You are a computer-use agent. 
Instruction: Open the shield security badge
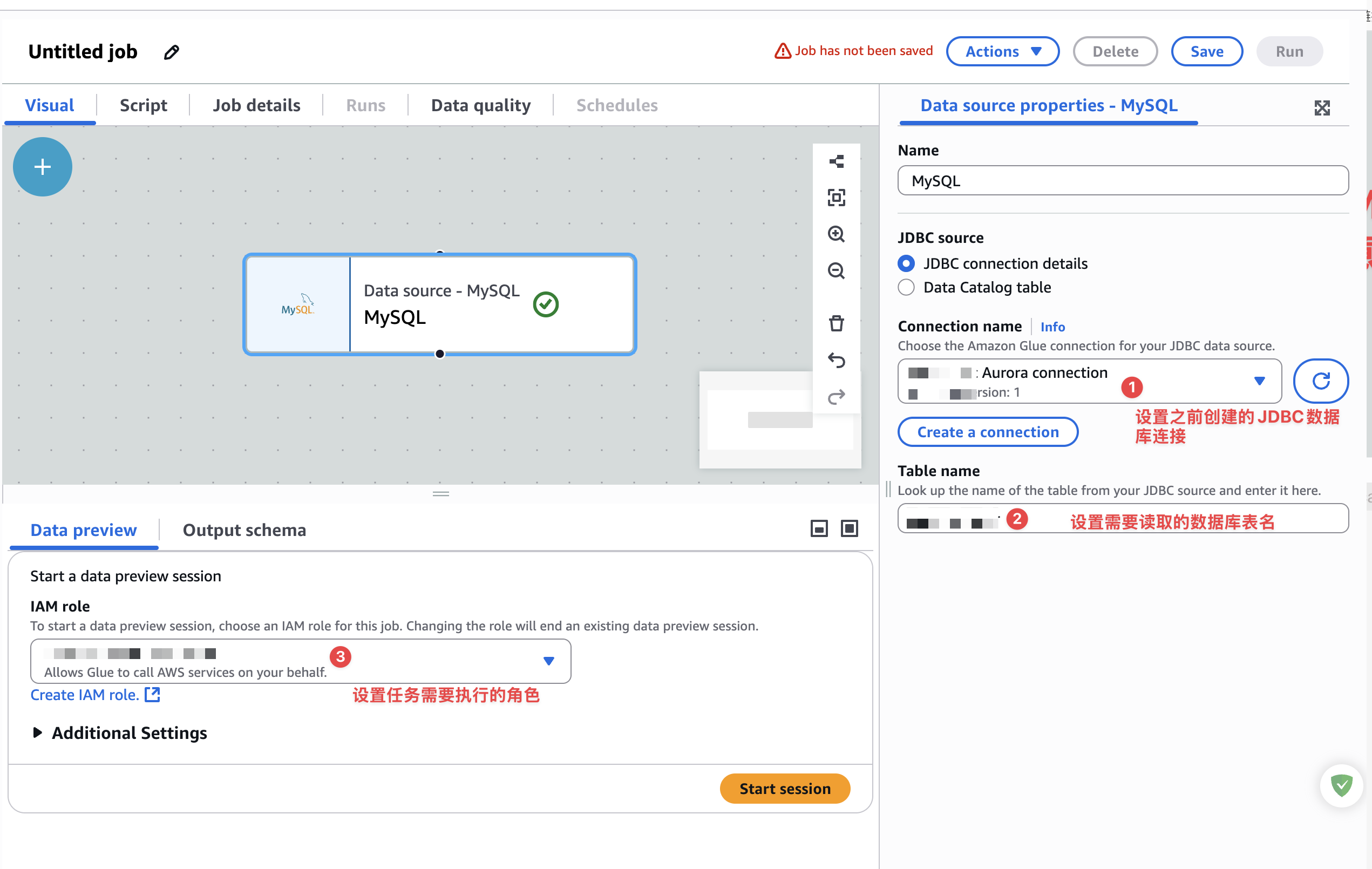click(1341, 785)
